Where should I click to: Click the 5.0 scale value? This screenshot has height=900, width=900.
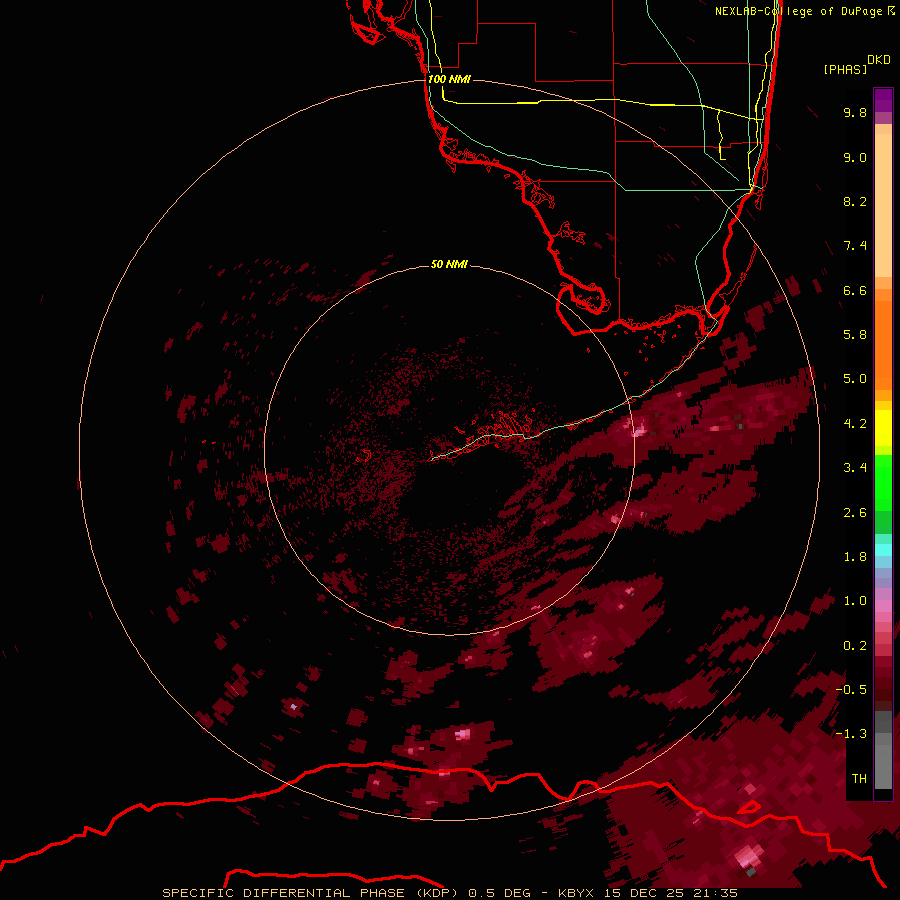pos(855,379)
